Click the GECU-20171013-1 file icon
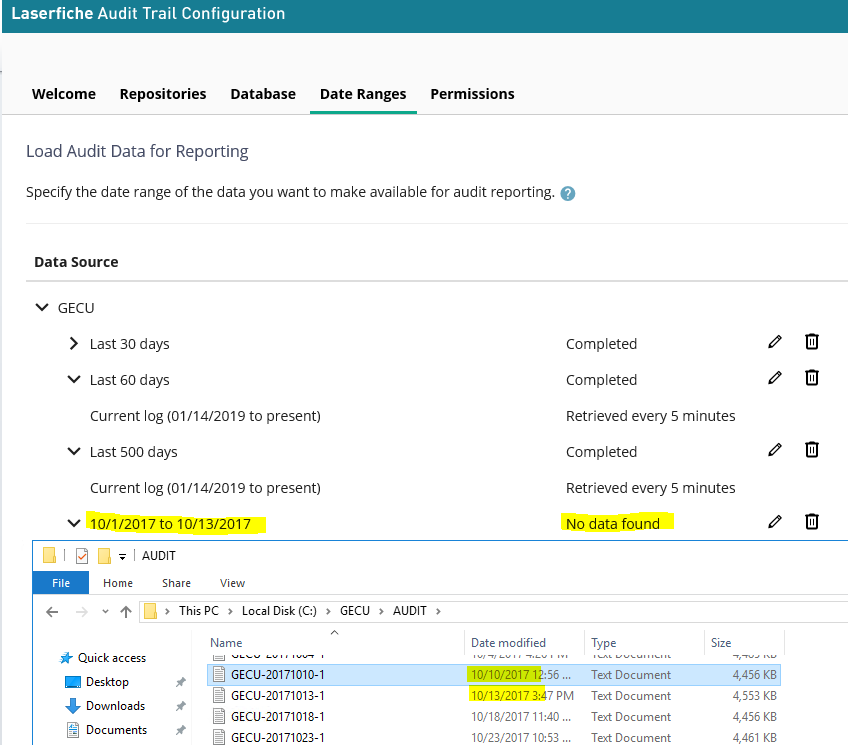The width and height of the screenshot is (848, 745). tap(219, 696)
